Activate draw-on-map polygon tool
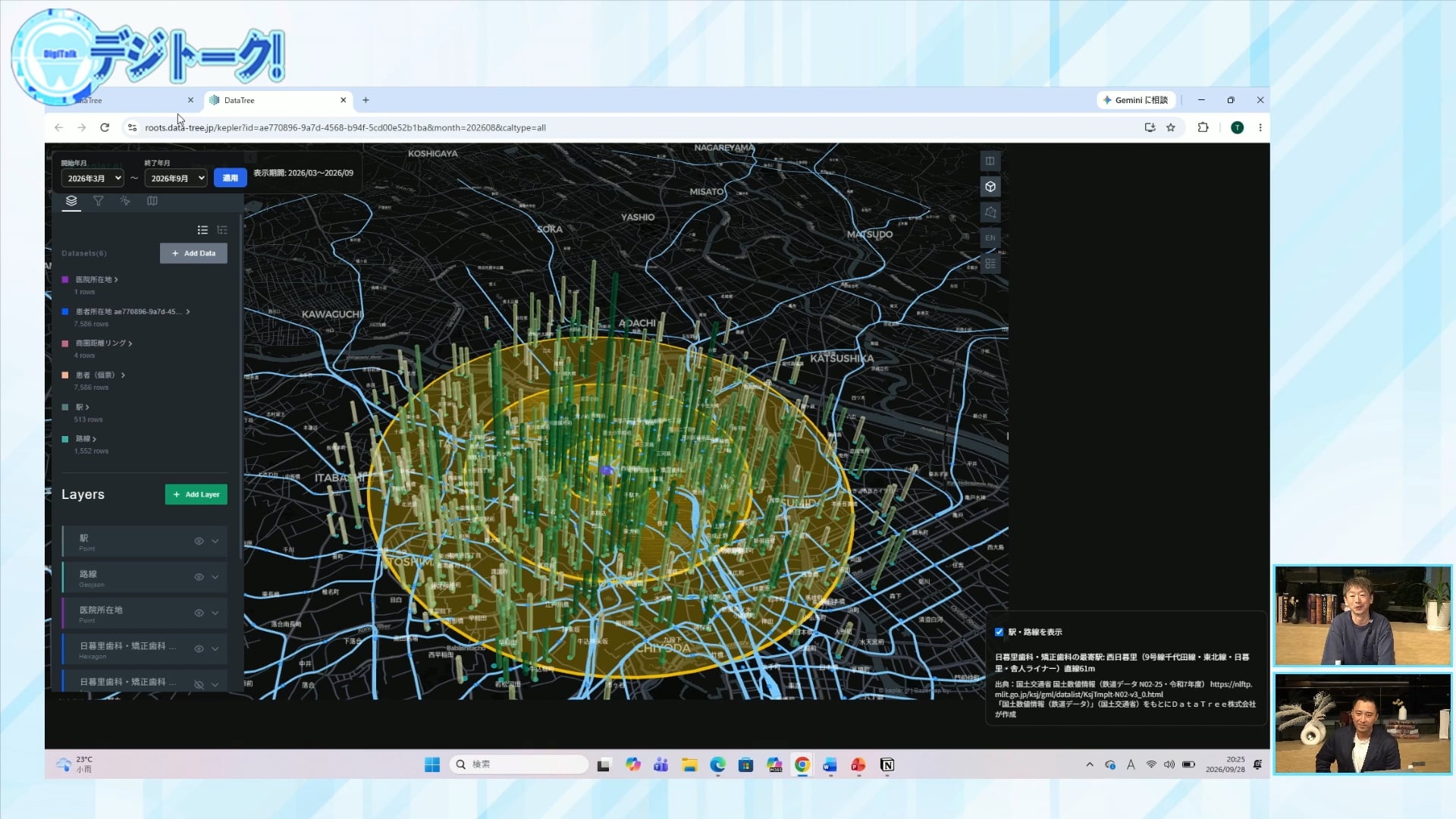This screenshot has height=819, width=1456. (990, 212)
